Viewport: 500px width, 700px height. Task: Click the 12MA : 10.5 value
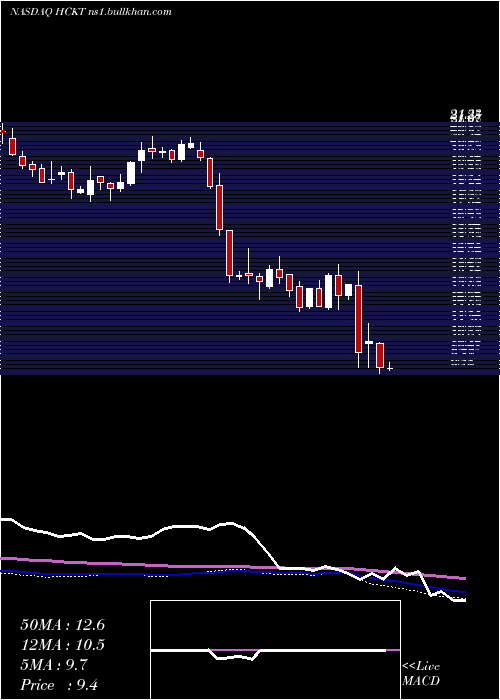62,645
